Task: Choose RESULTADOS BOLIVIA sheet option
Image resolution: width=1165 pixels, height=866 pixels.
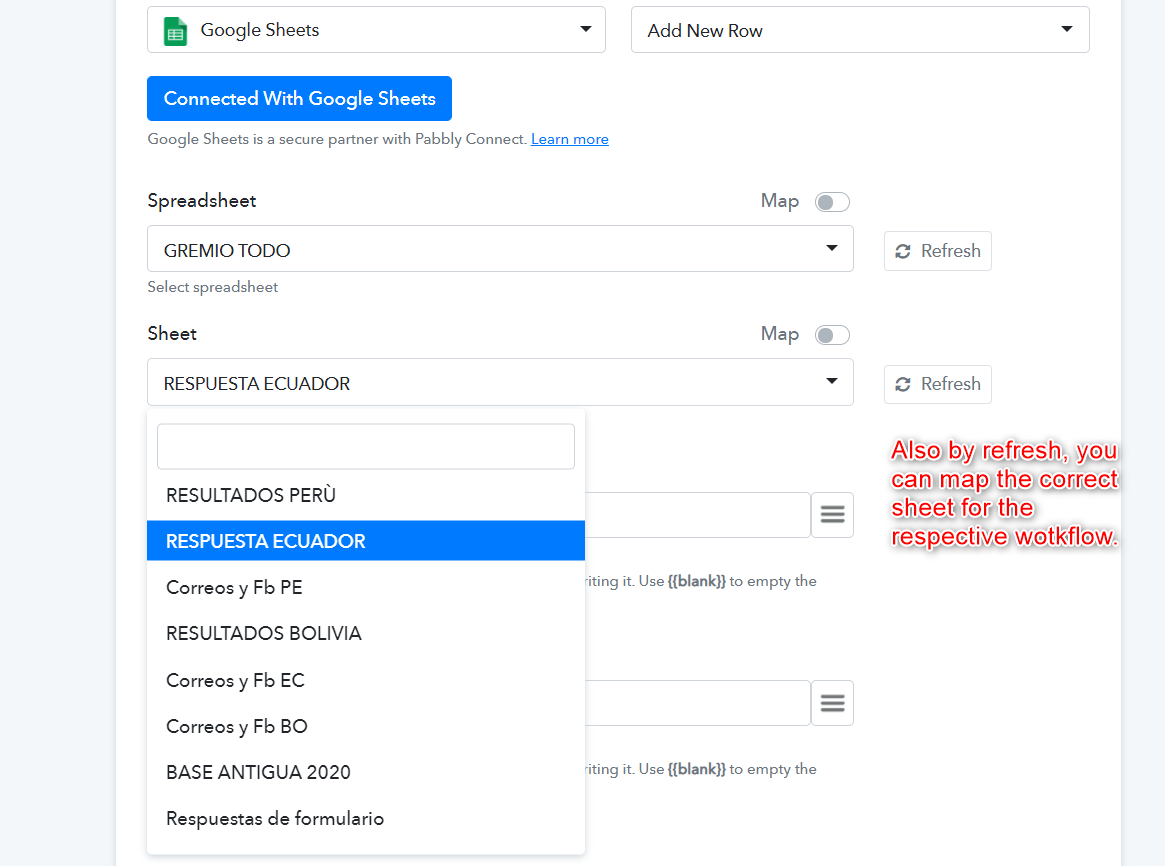Action: click(x=366, y=634)
